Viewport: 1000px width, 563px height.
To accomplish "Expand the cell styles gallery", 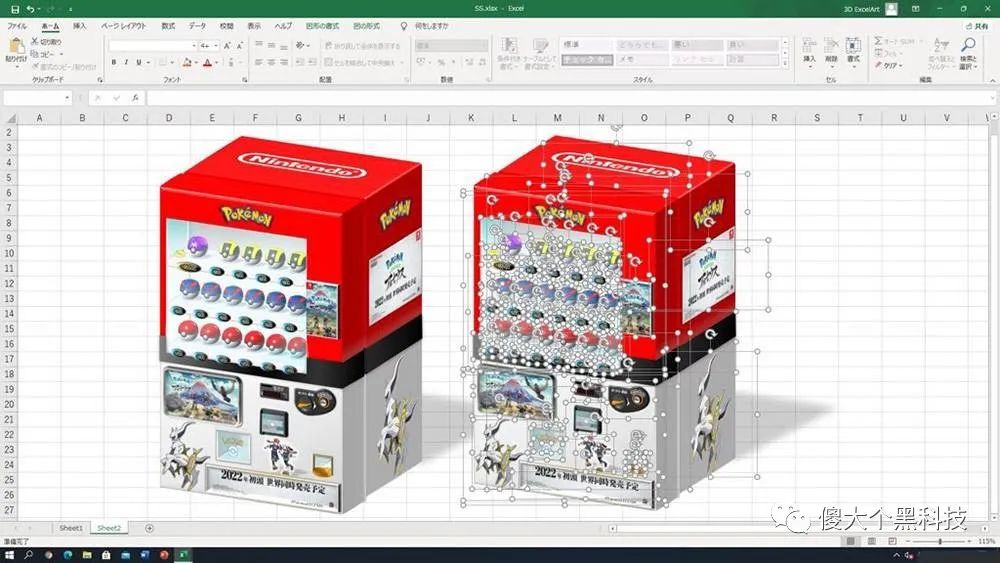I will pyautogui.click(x=786, y=63).
